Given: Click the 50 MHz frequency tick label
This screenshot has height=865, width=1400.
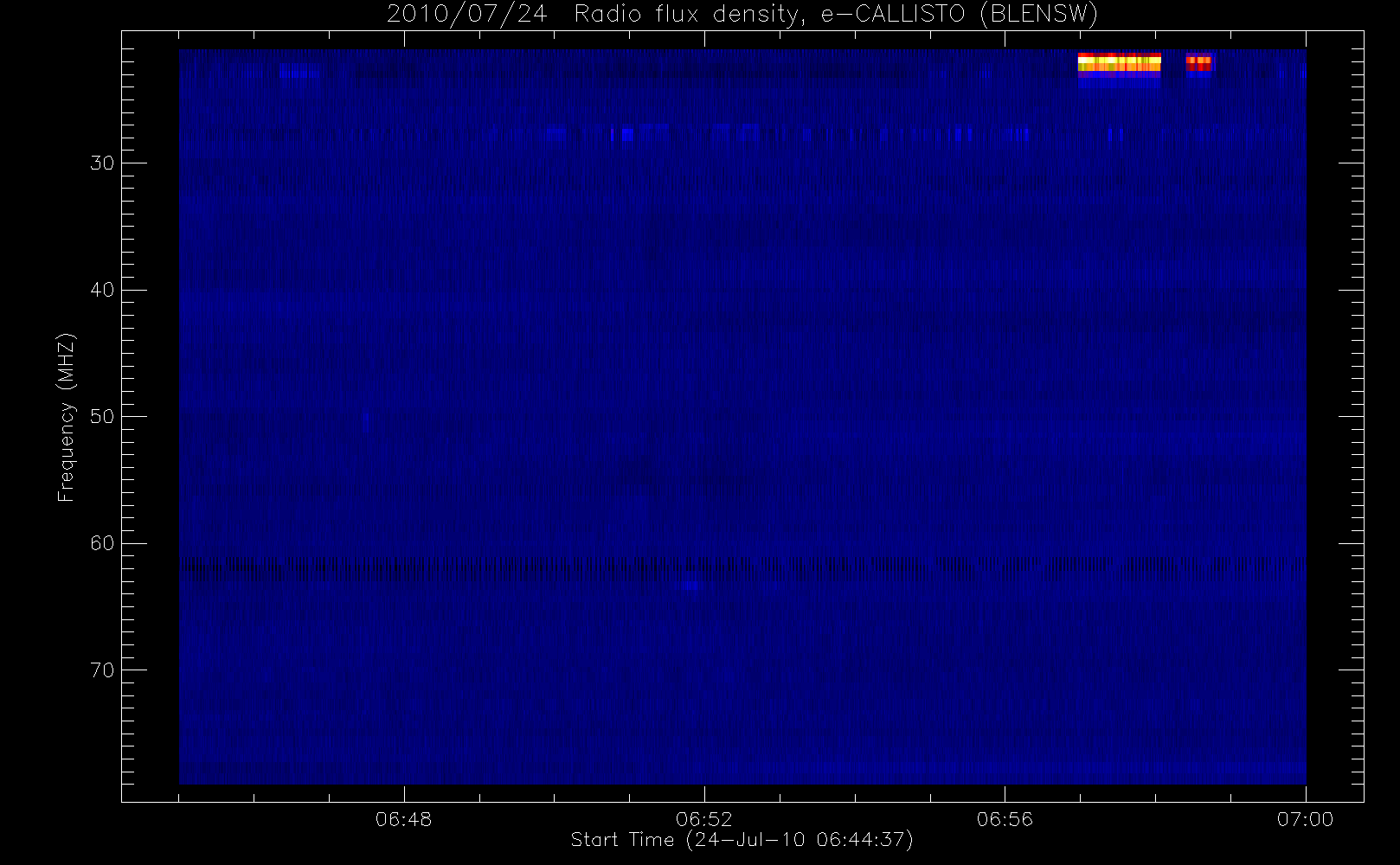Looking at the screenshot, I should tap(102, 417).
